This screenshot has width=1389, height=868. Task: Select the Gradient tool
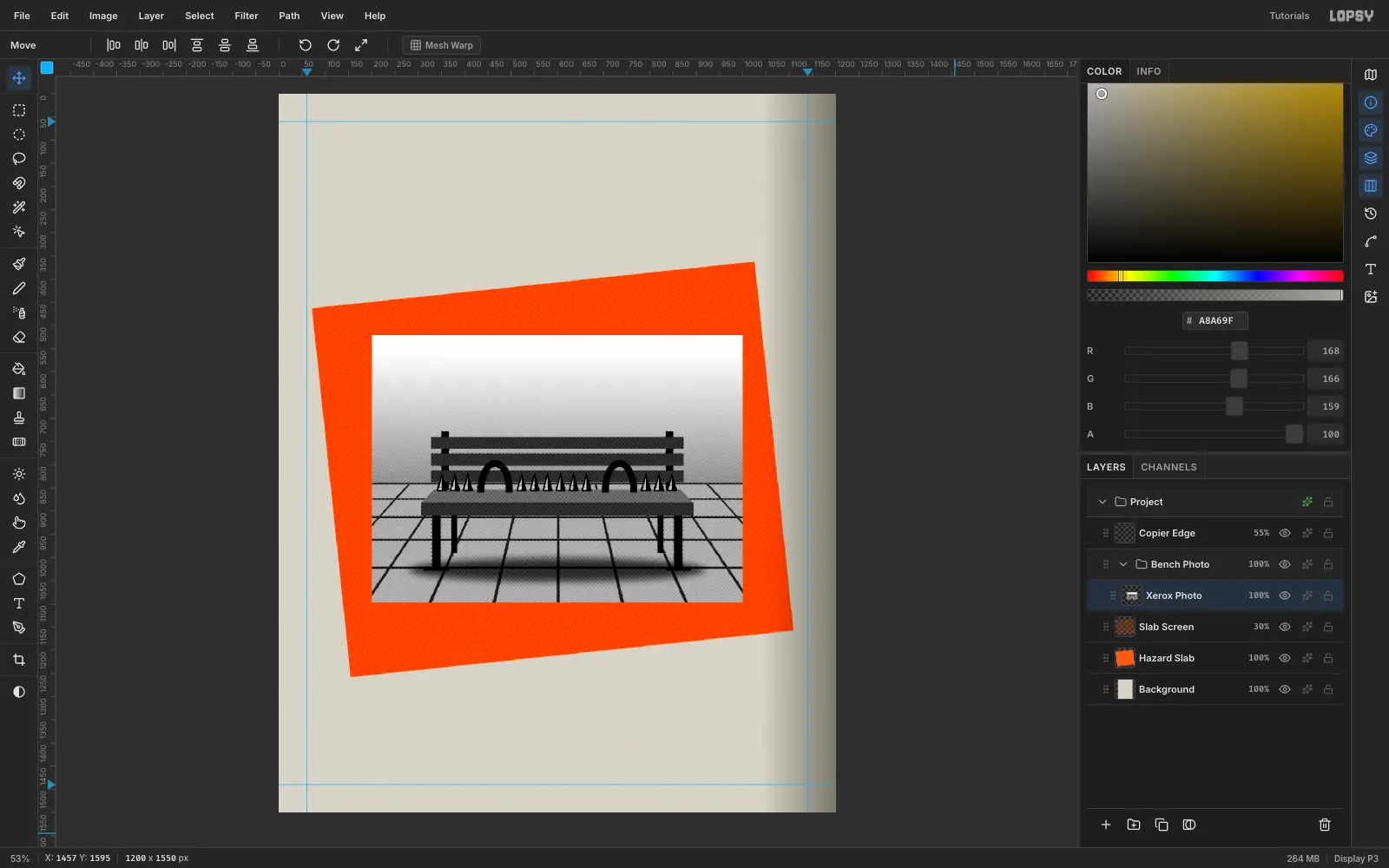(x=18, y=393)
